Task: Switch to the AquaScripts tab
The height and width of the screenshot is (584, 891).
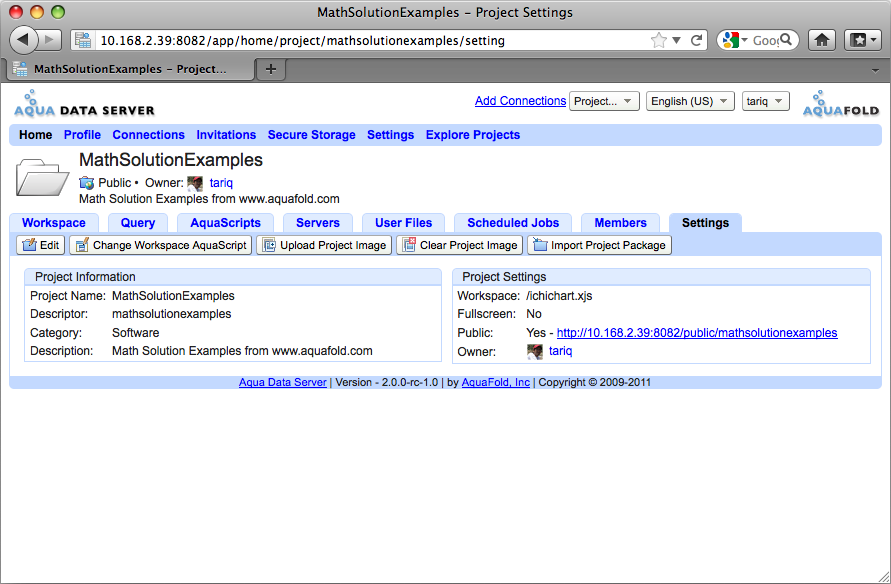Action: coord(226,223)
